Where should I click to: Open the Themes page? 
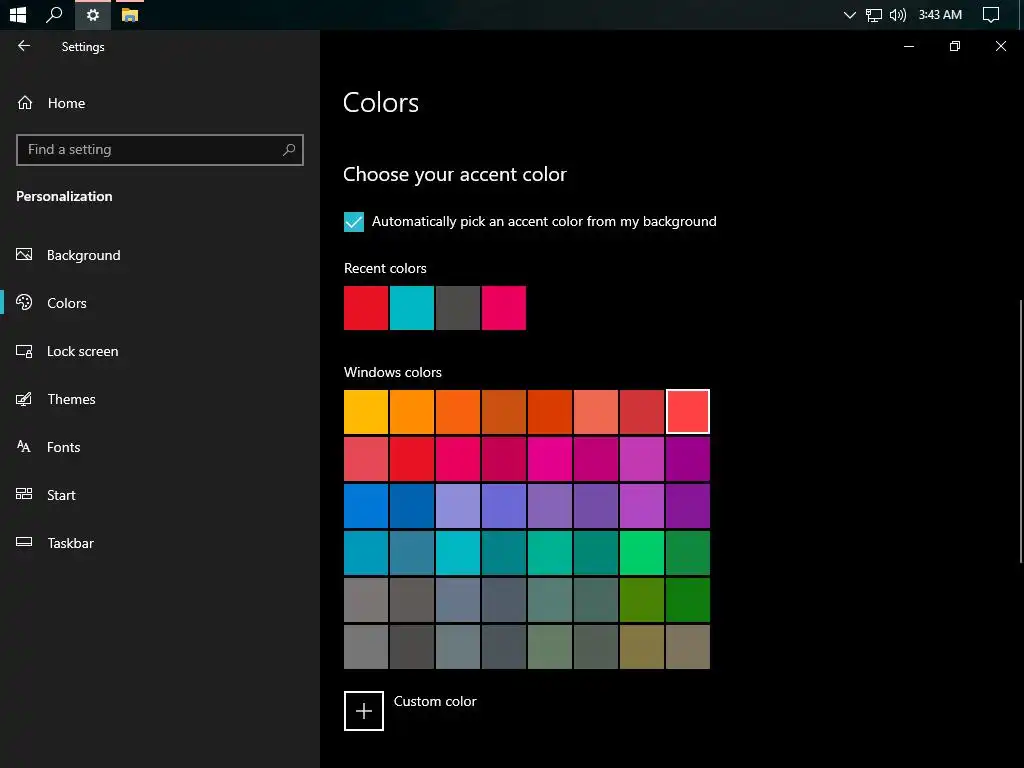pos(71,399)
